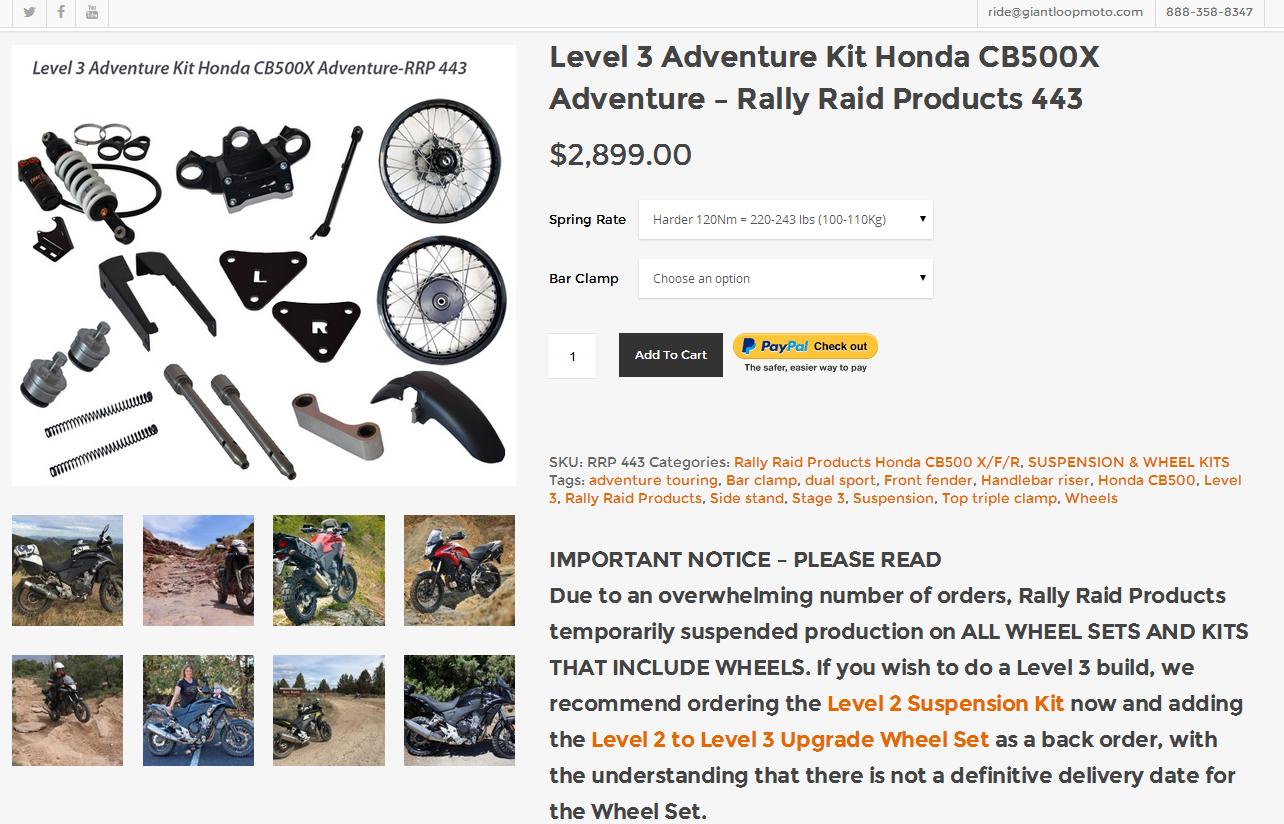Viewport: 1284px width, 824px height.
Task: Open the thumbnail of woman standing beside blue motorcycle
Action: point(198,710)
